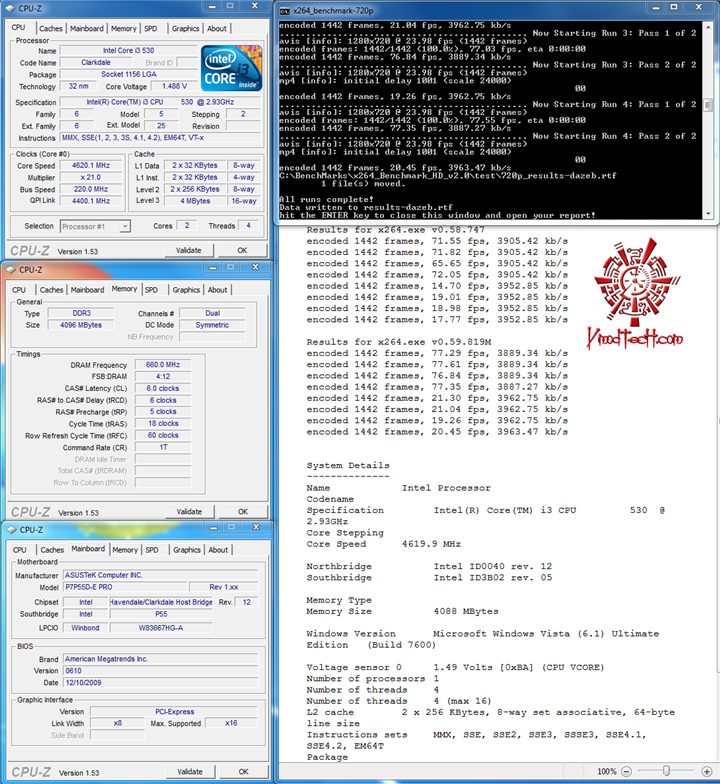Switch to the Caches tab in the middle CPU-Z window

(x=52, y=290)
